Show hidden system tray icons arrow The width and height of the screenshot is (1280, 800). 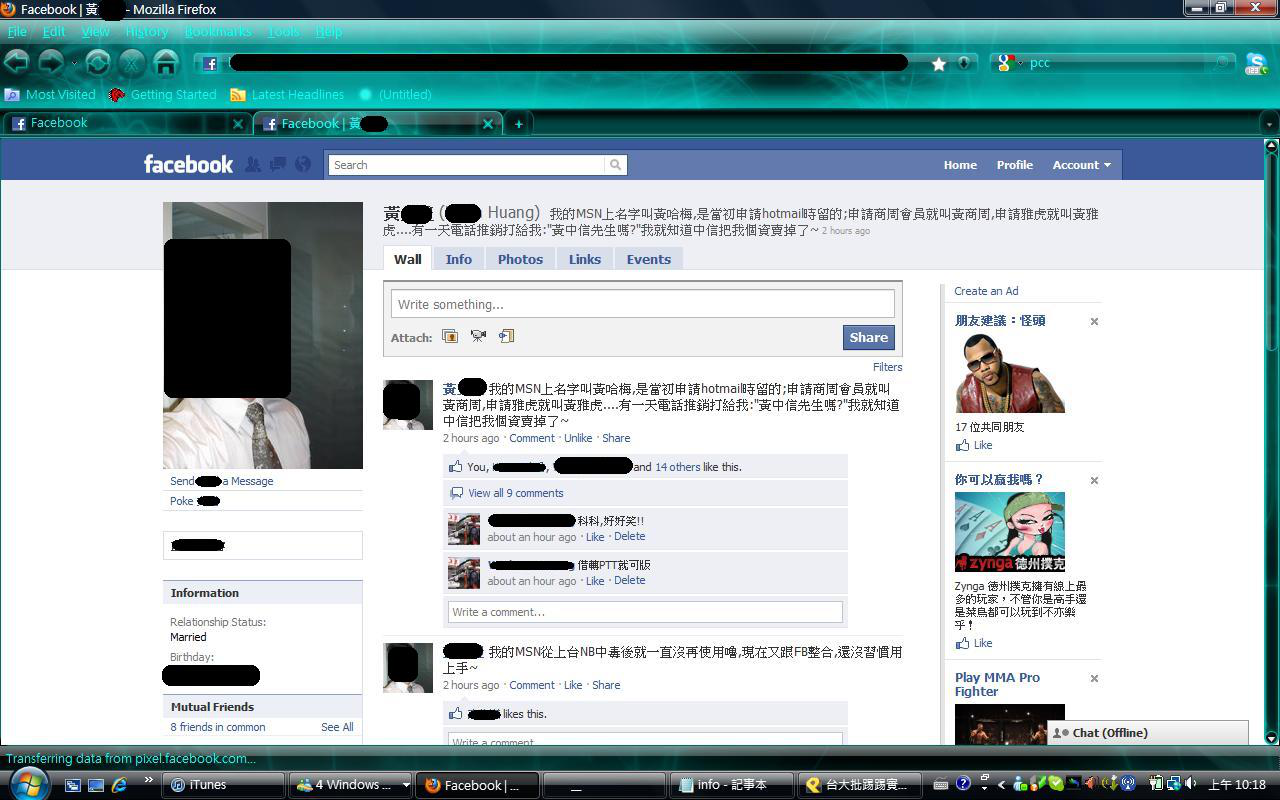pos(1002,785)
